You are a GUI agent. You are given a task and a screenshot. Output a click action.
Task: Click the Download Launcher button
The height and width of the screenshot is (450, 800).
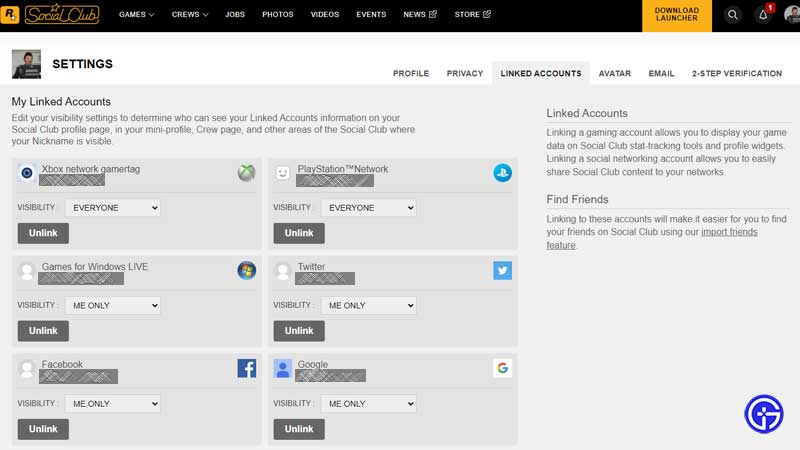[676, 15]
